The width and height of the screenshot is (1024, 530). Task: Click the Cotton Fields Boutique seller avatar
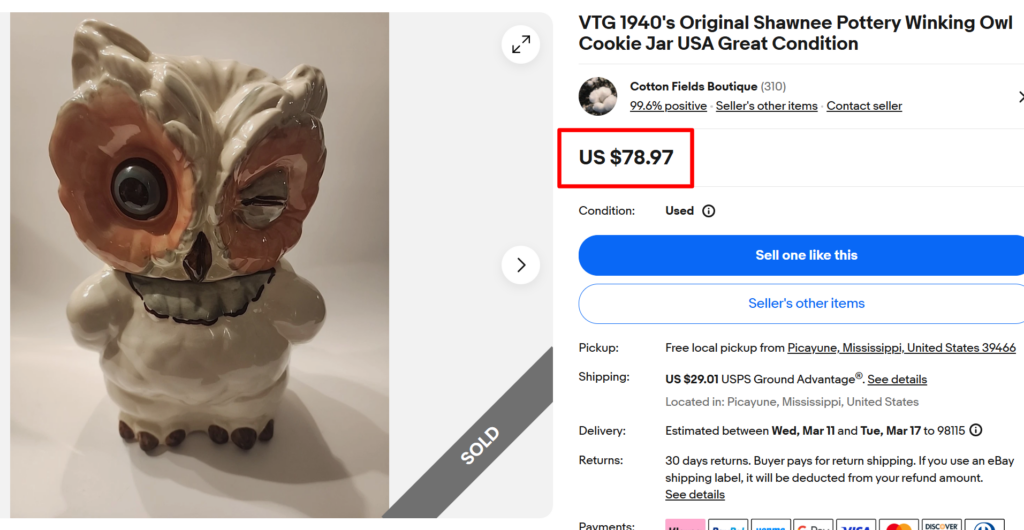[x=598, y=96]
